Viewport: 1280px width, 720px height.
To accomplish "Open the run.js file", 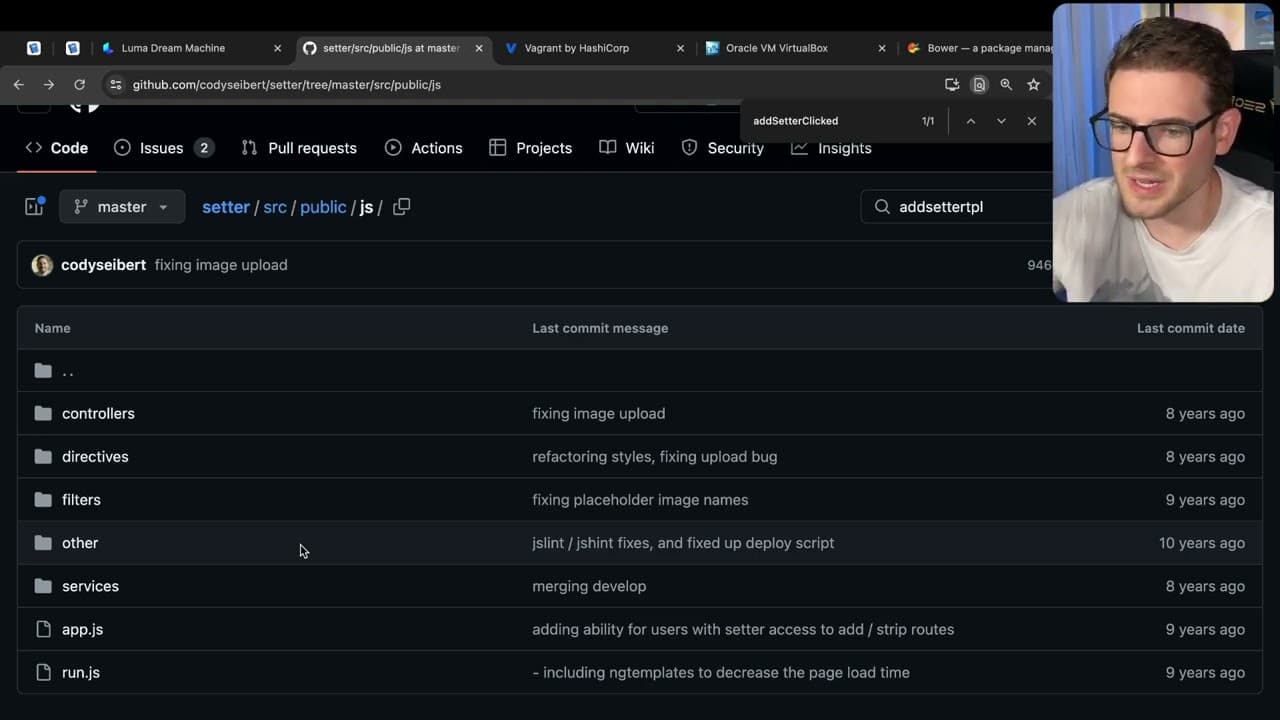I will tap(81, 673).
